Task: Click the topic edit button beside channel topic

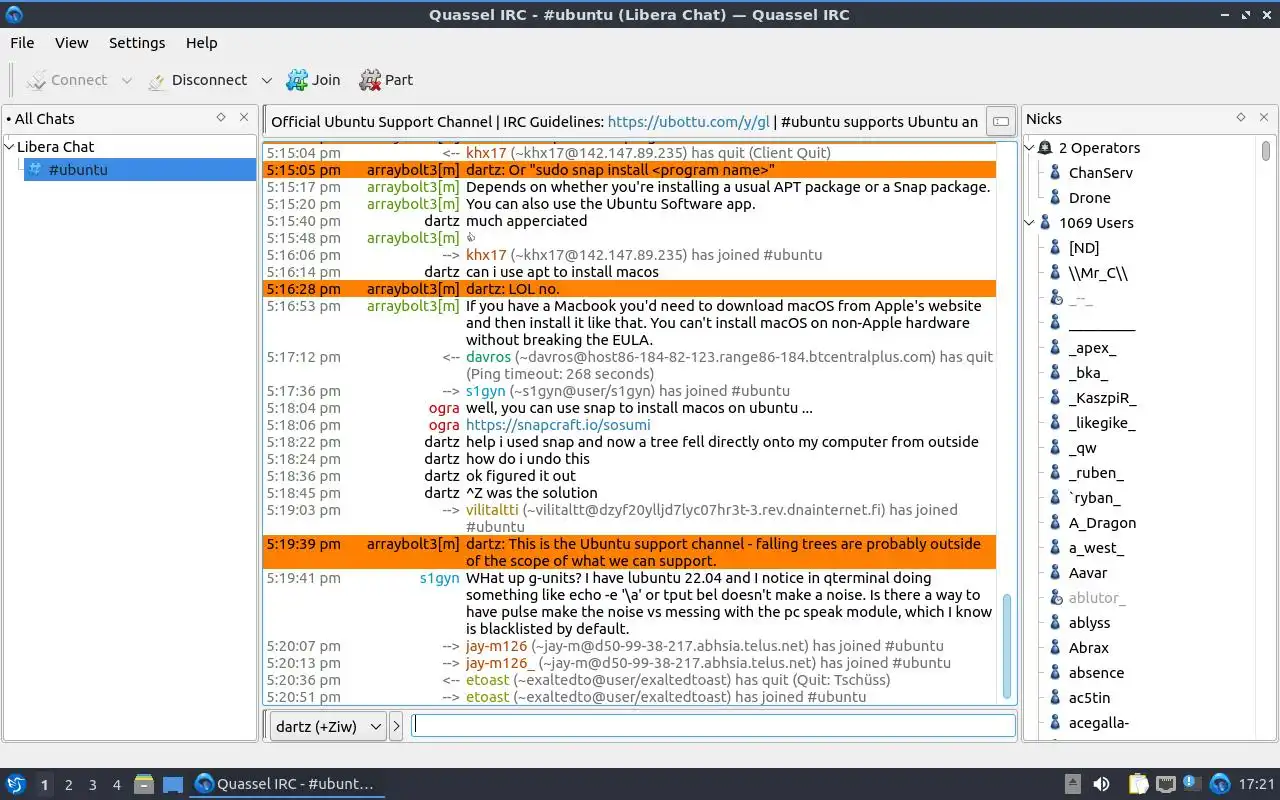Action: [999, 121]
